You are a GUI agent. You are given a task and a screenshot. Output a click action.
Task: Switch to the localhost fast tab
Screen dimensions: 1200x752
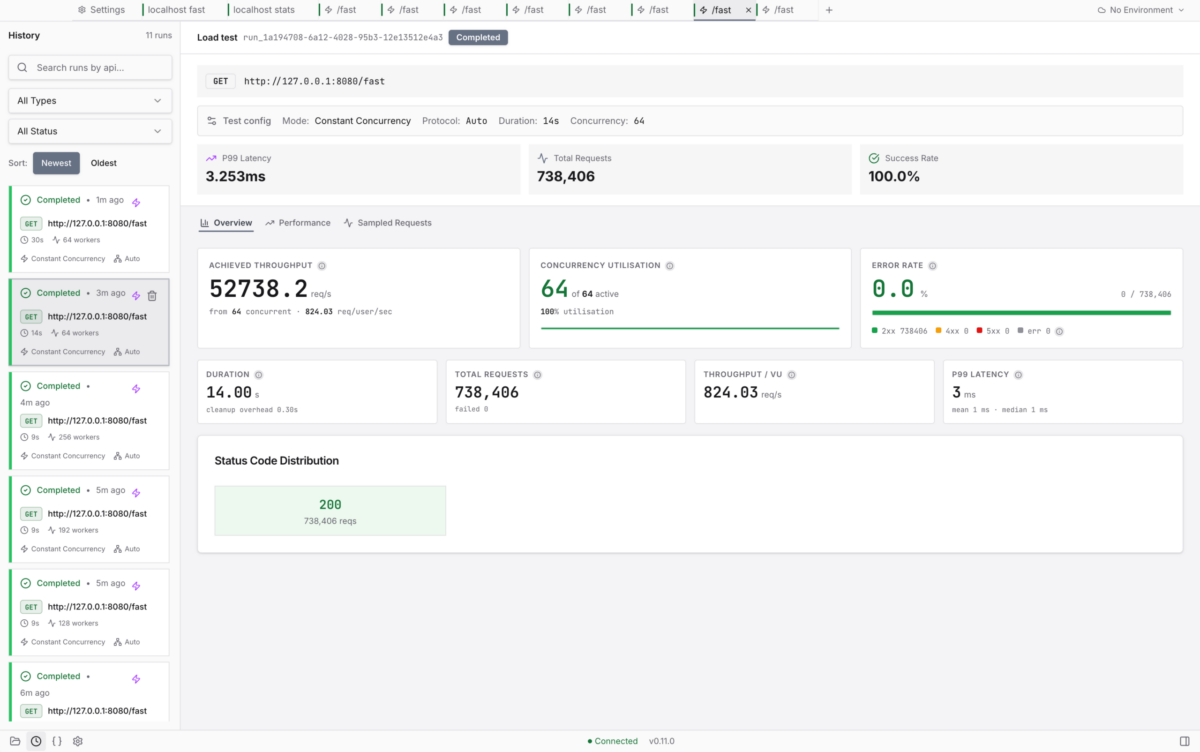(177, 10)
